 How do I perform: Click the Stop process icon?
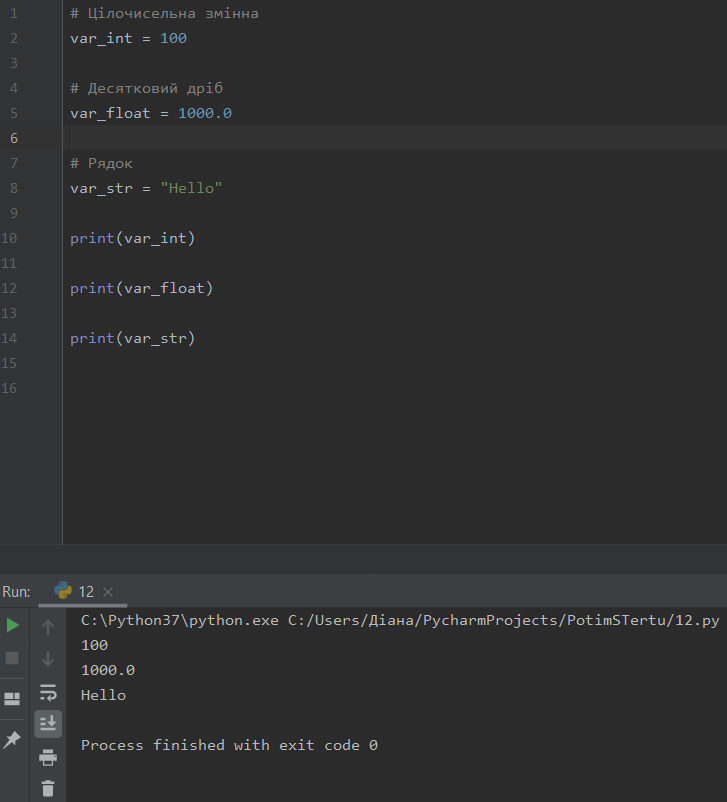pyautogui.click(x=13, y=658)
